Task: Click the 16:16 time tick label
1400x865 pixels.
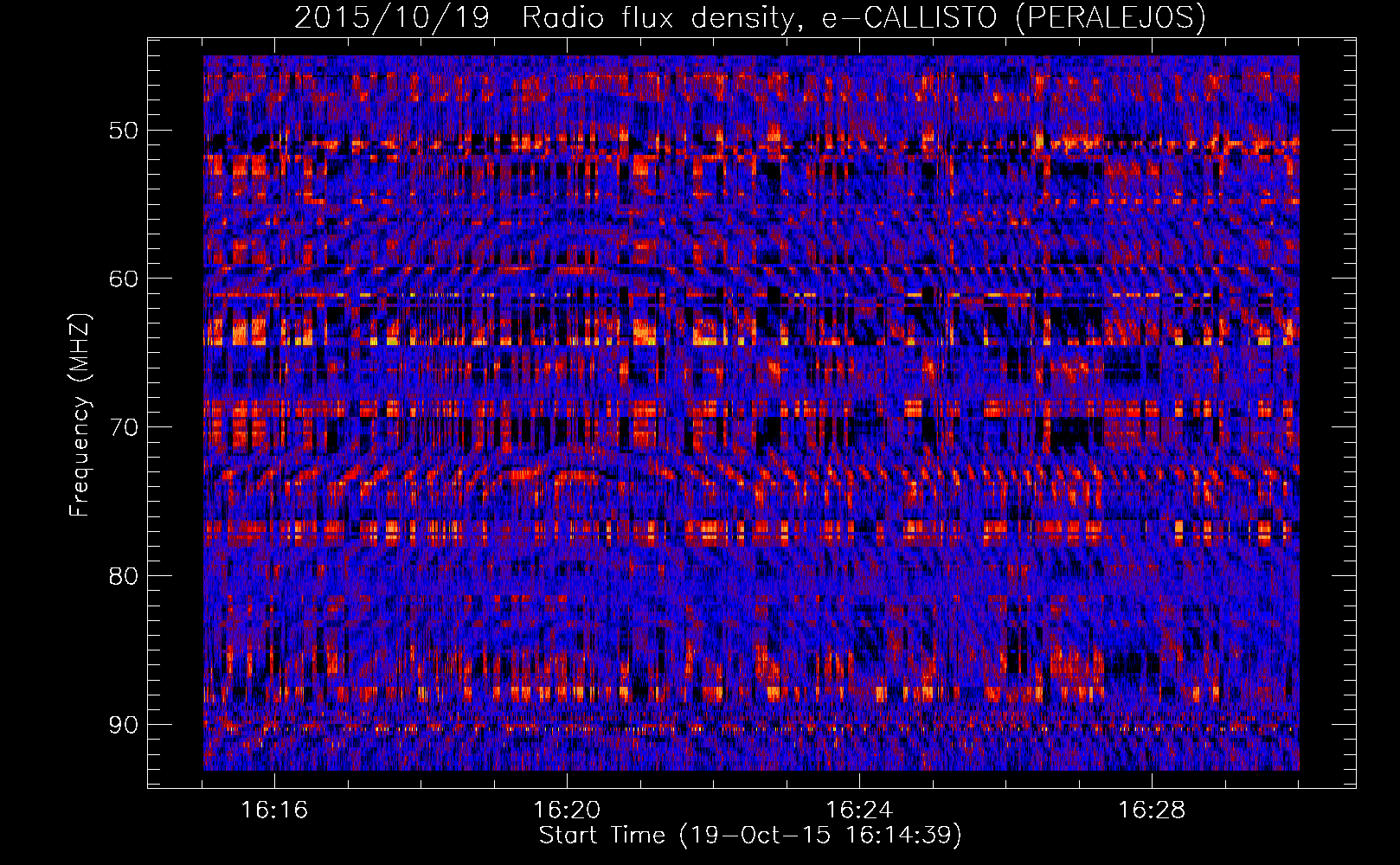Action: pos(274,811)
